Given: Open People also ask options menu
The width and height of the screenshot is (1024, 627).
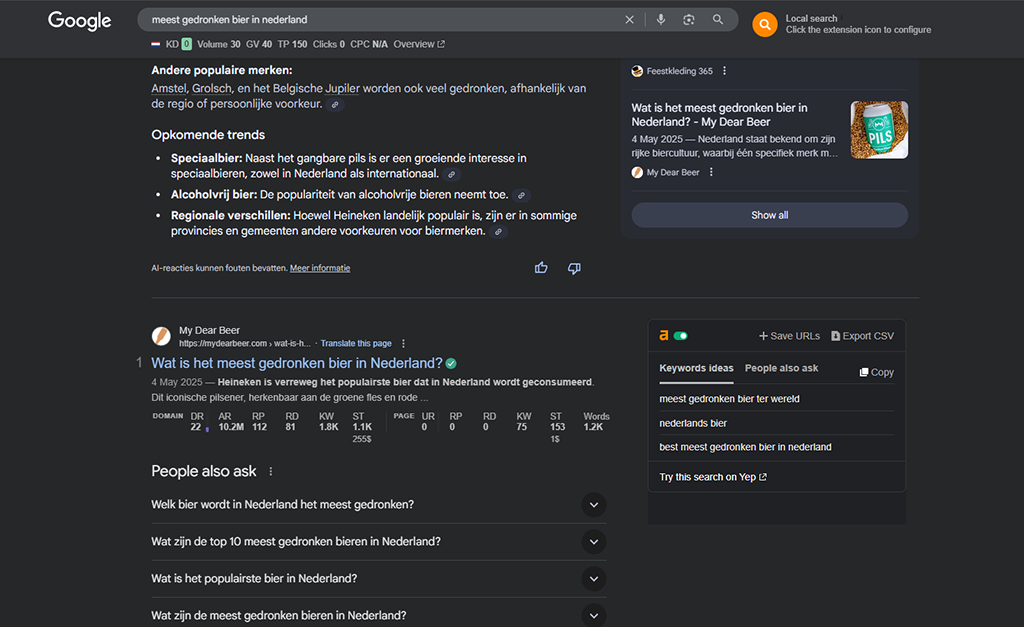Looking at the screenshot, I should coord(270,472).
